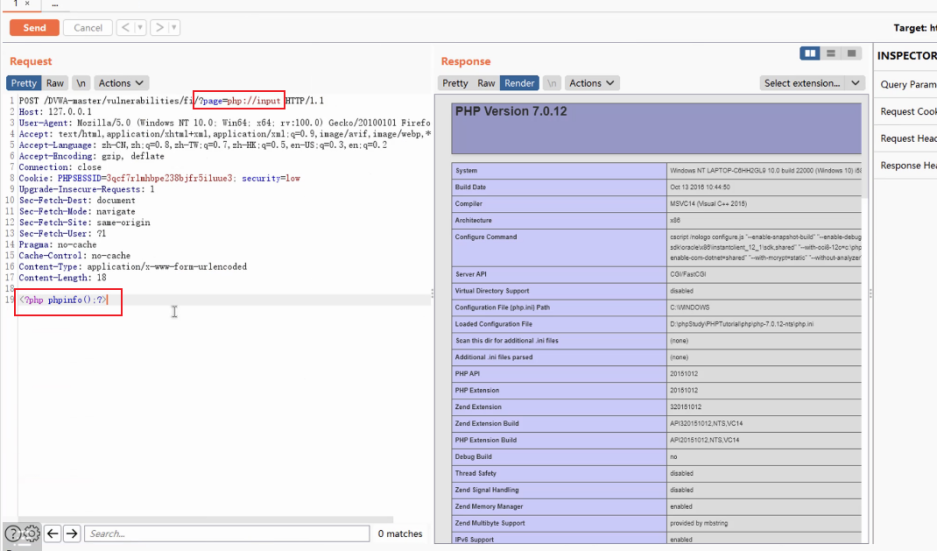Screen dimensions: 937x551
Task: Close Repeater tab 1
Action: 27,4
